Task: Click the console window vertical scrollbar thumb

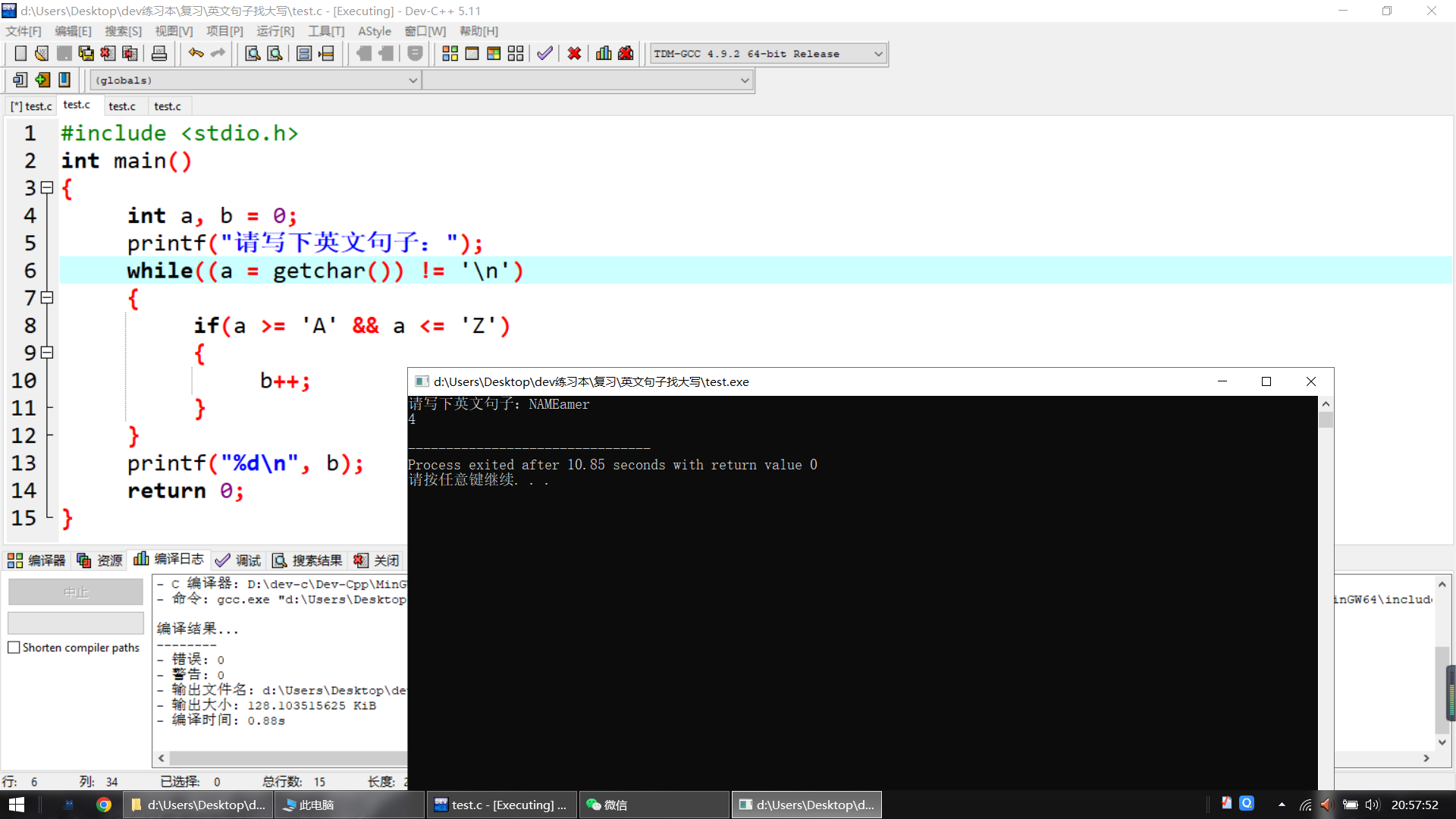Action: (1326, 419)
